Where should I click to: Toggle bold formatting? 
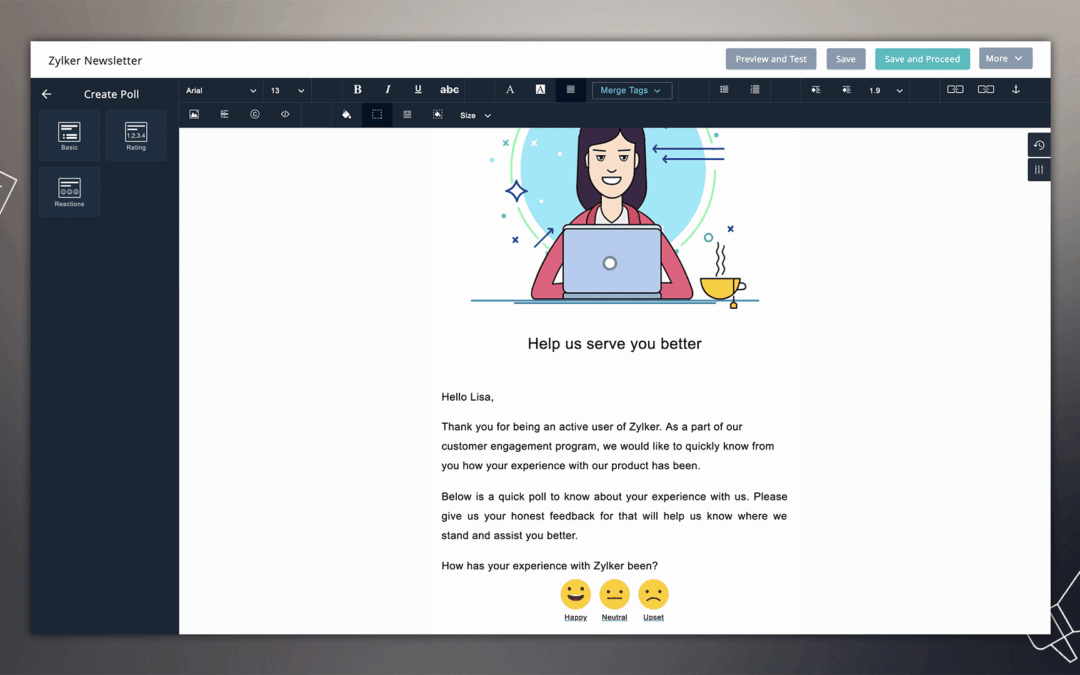357,90
